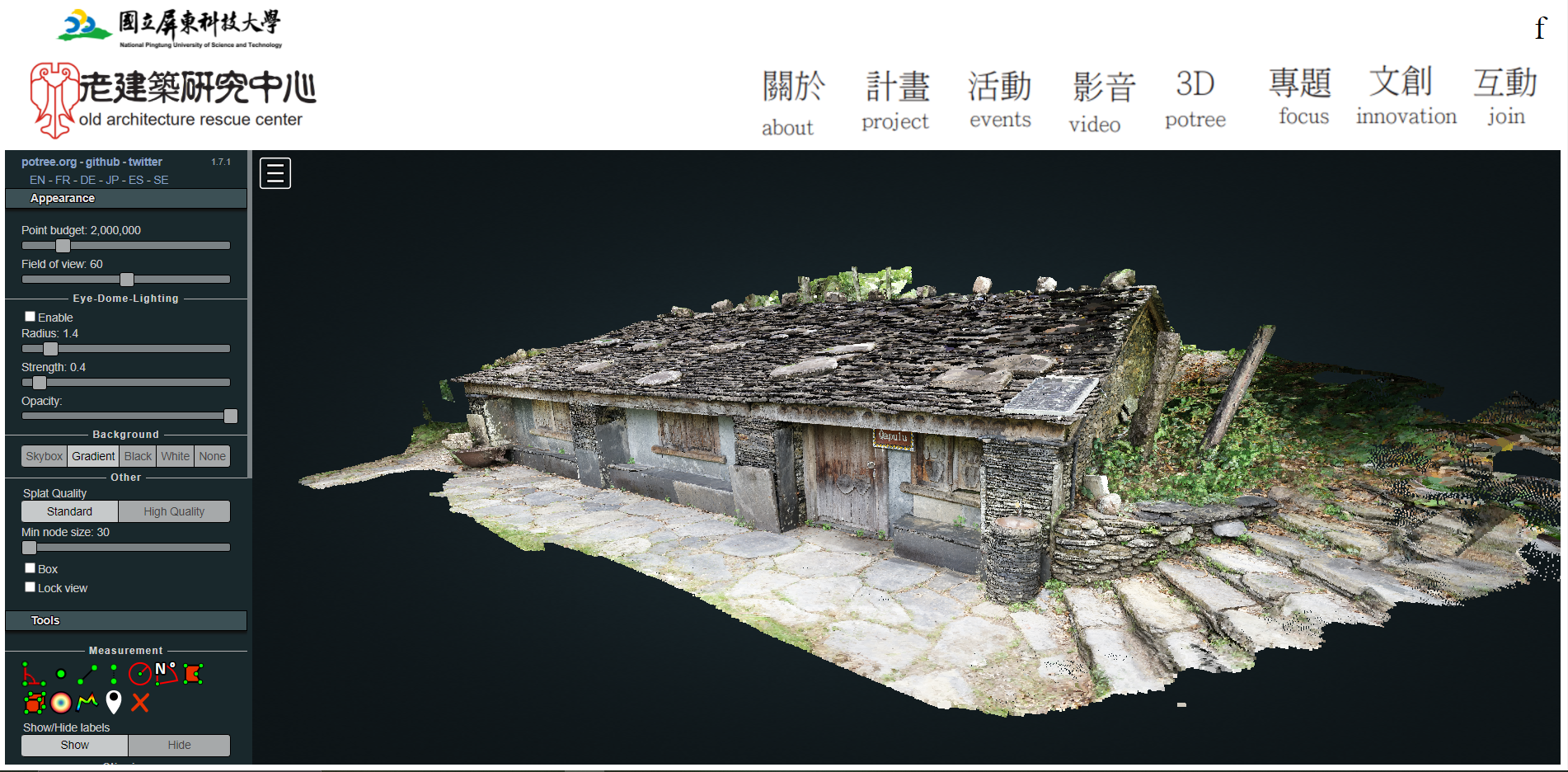Screen dimensions: 1568x772
Task: Enable Eye-Dome-Lighting checkbox
Action: [x=30, y=317]
